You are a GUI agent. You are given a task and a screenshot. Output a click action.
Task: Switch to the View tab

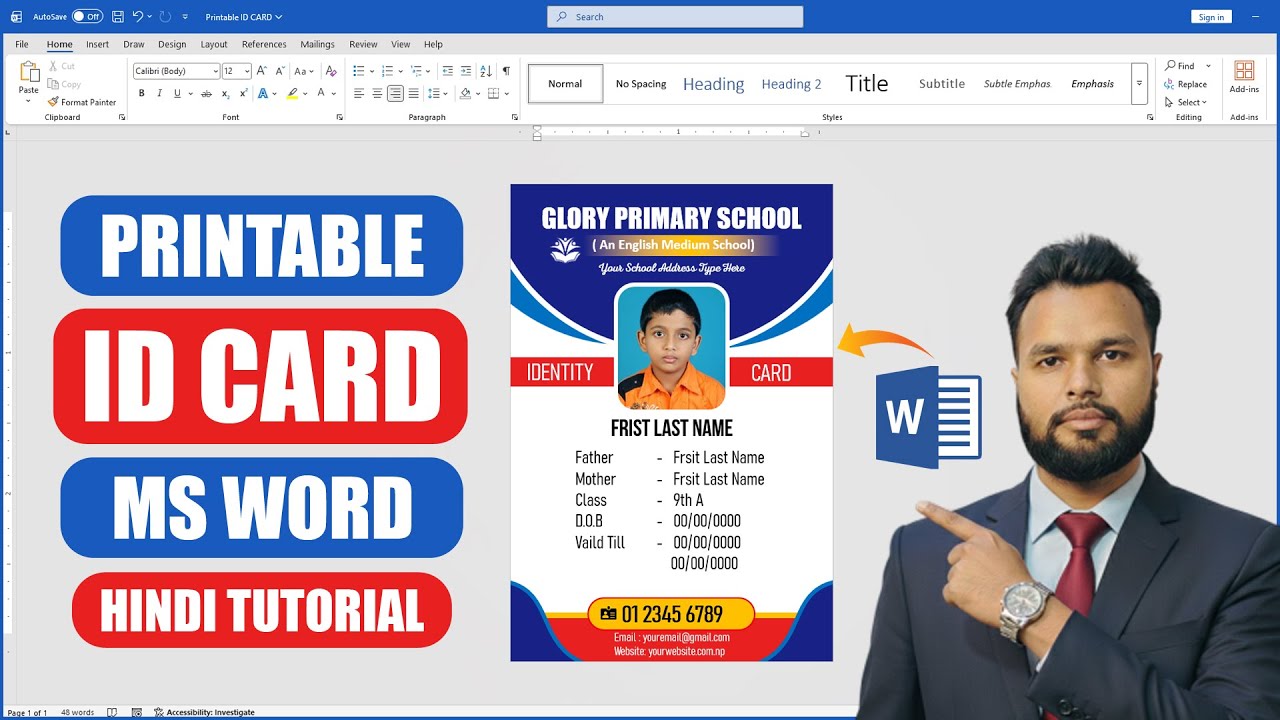(x=400, y=44)
